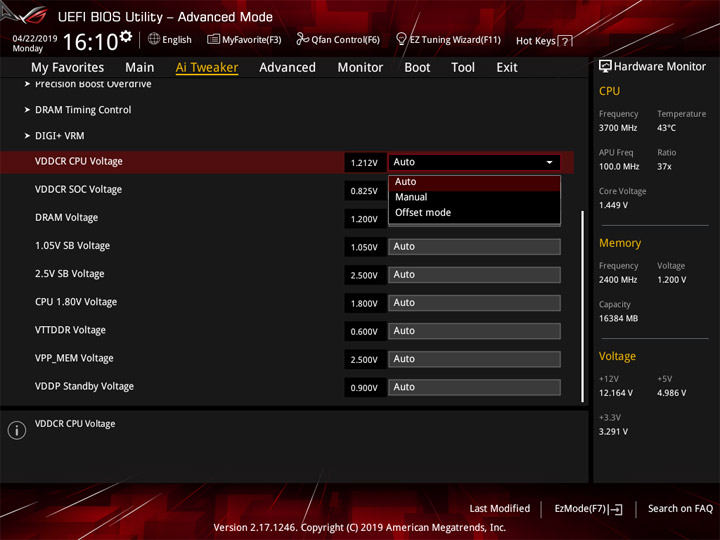Viewport: 720px width, 540px height.
Task: Click the 1.212V CPU voltage value
Action: (x=364, y=163)
